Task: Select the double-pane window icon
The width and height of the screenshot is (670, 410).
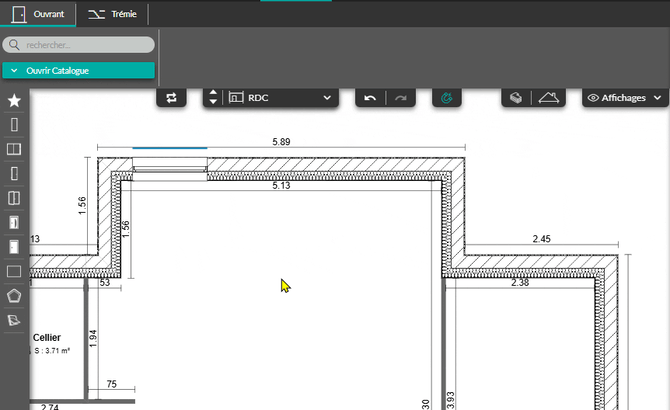Action: pos(14,149)
